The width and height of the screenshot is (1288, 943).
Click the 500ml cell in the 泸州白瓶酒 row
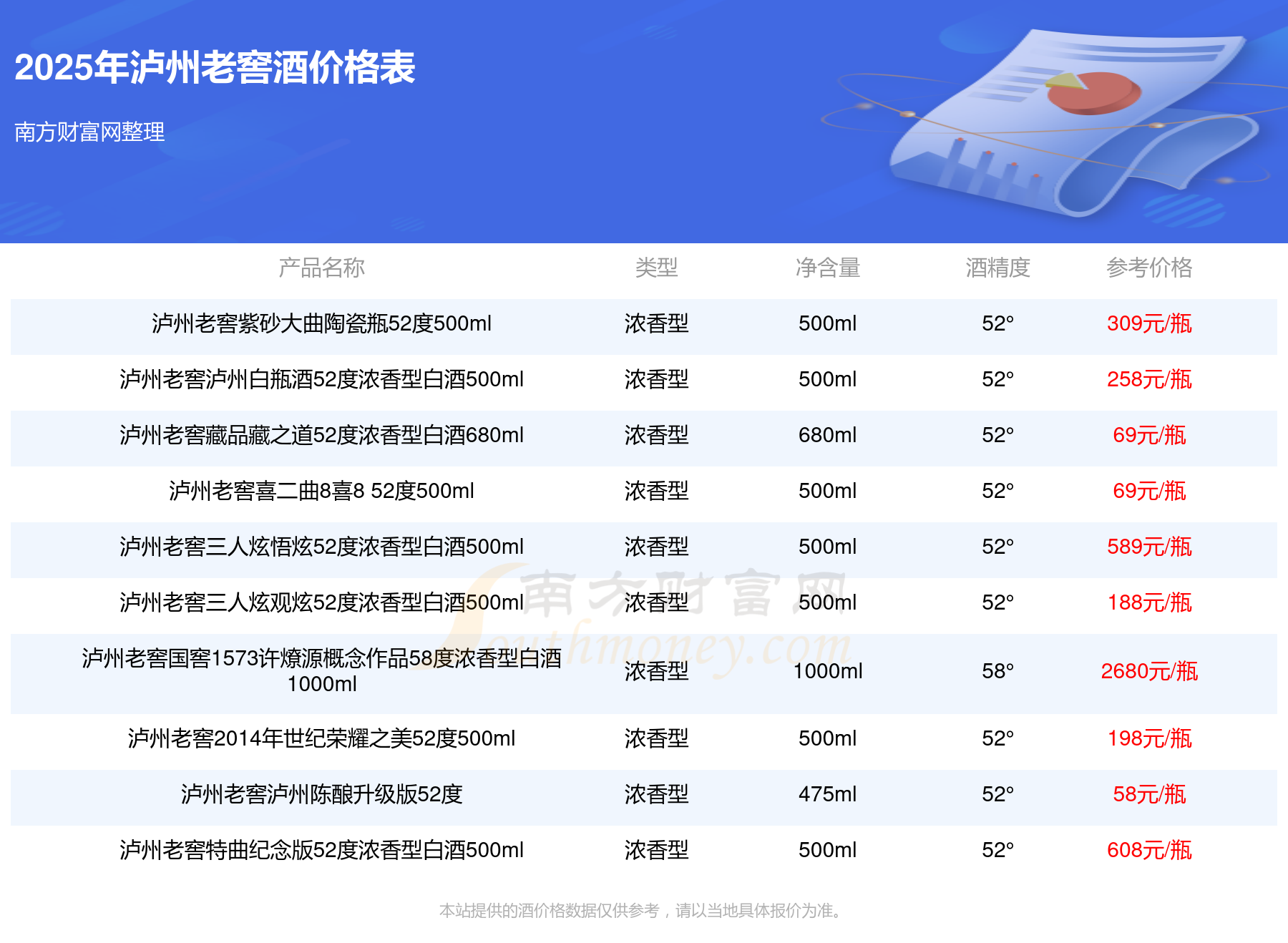(x=828, y=379)
